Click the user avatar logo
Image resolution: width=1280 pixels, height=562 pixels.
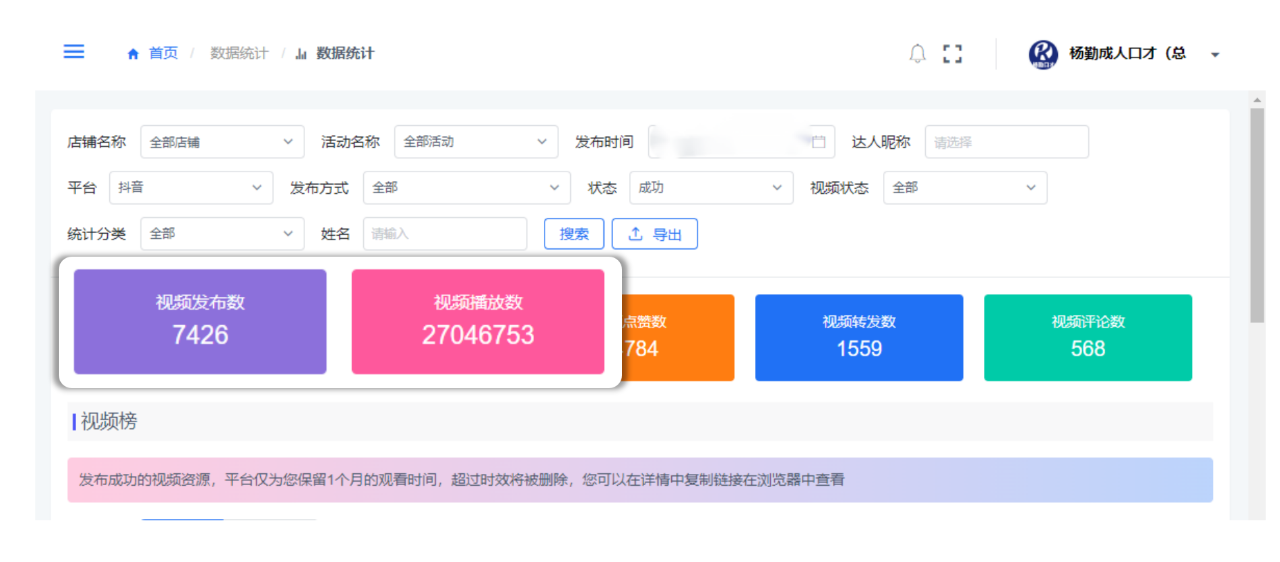[x=1043, y=54]
